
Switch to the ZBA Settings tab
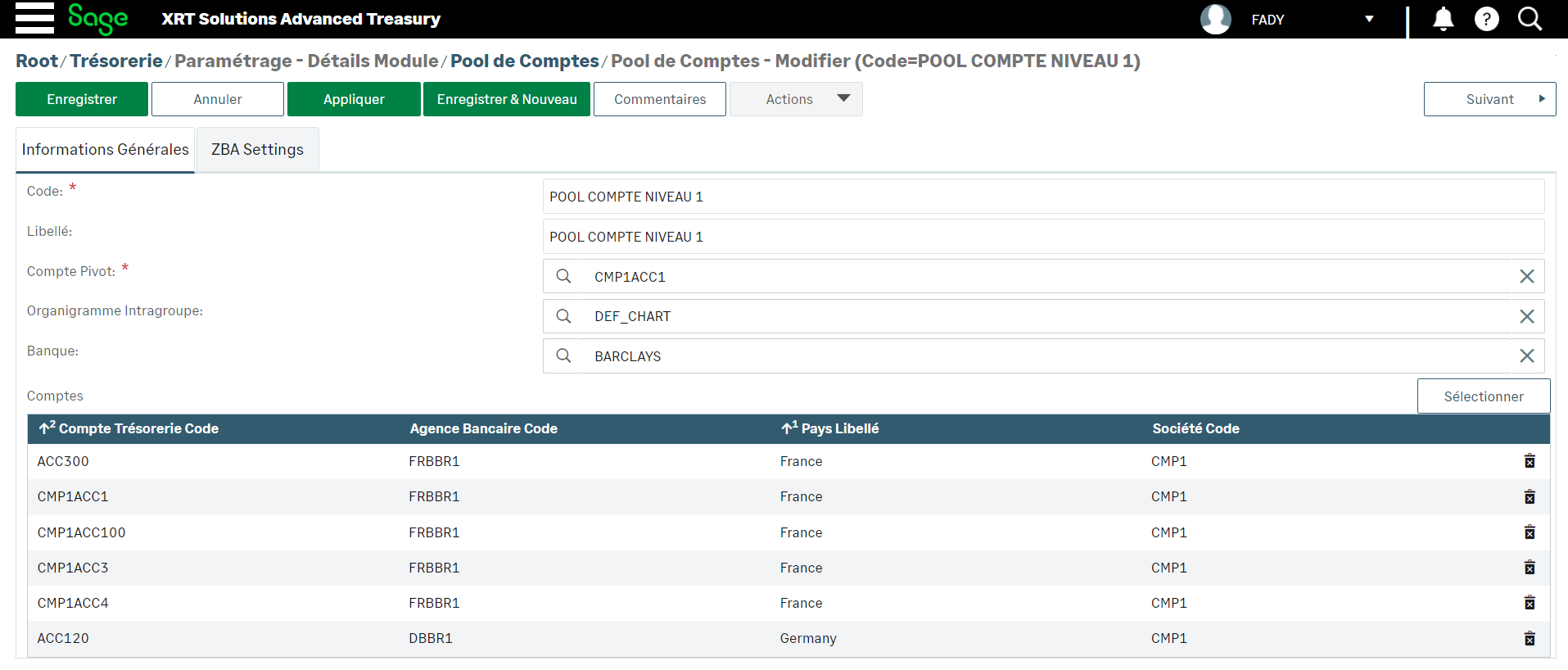coord(257,149)
